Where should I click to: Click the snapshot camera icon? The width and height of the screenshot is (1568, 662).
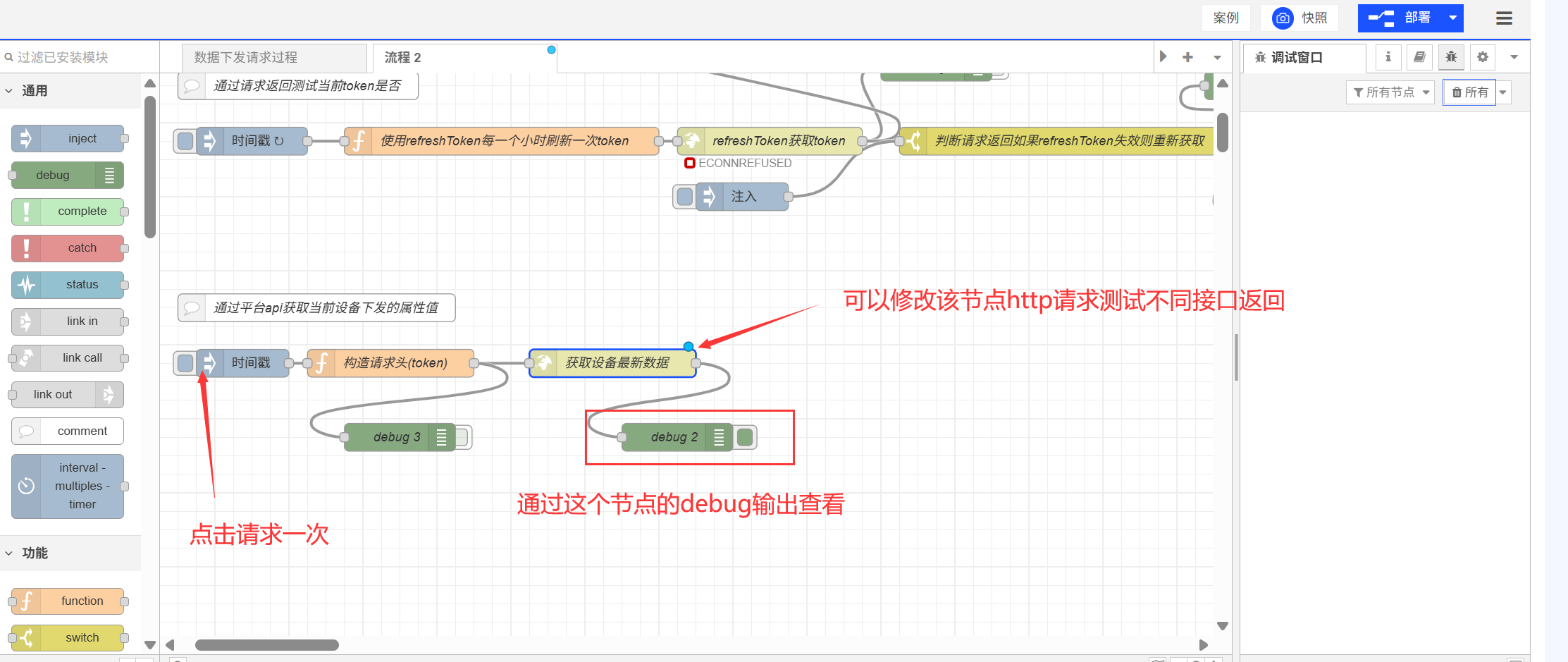(1283, 18)
